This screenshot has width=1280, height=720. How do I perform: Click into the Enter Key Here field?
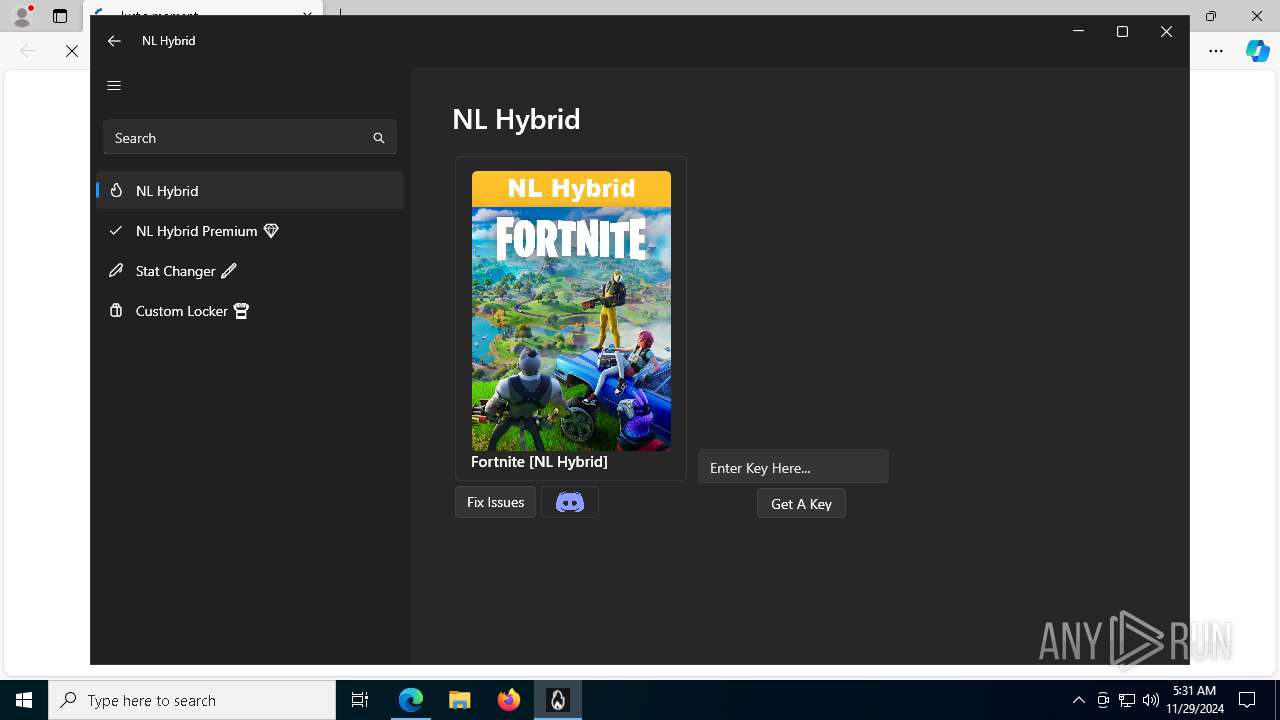(793, 467)
